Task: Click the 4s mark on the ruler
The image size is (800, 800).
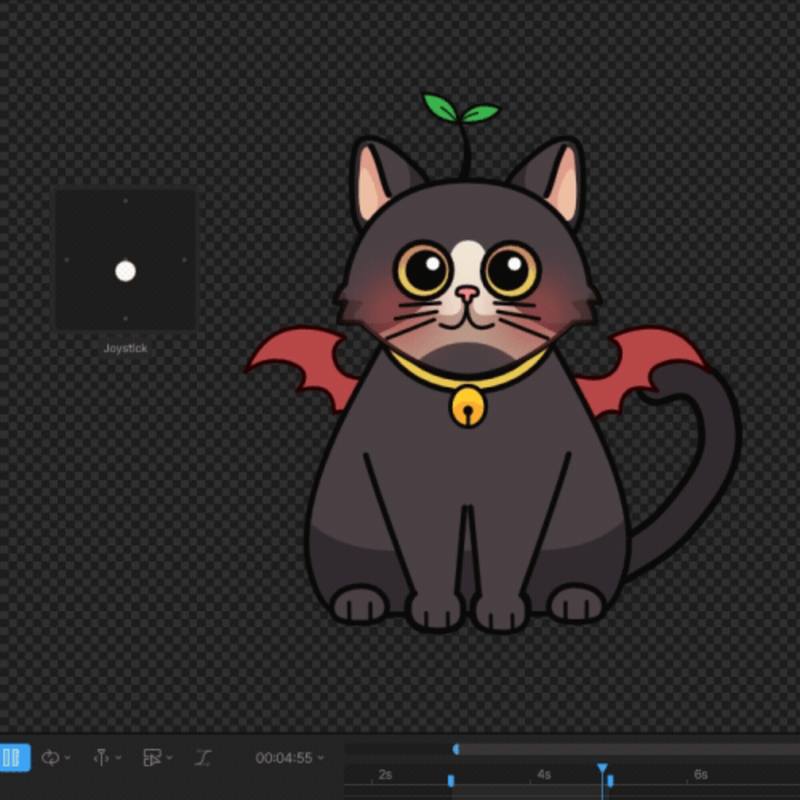Action: (x=544, y=774)
